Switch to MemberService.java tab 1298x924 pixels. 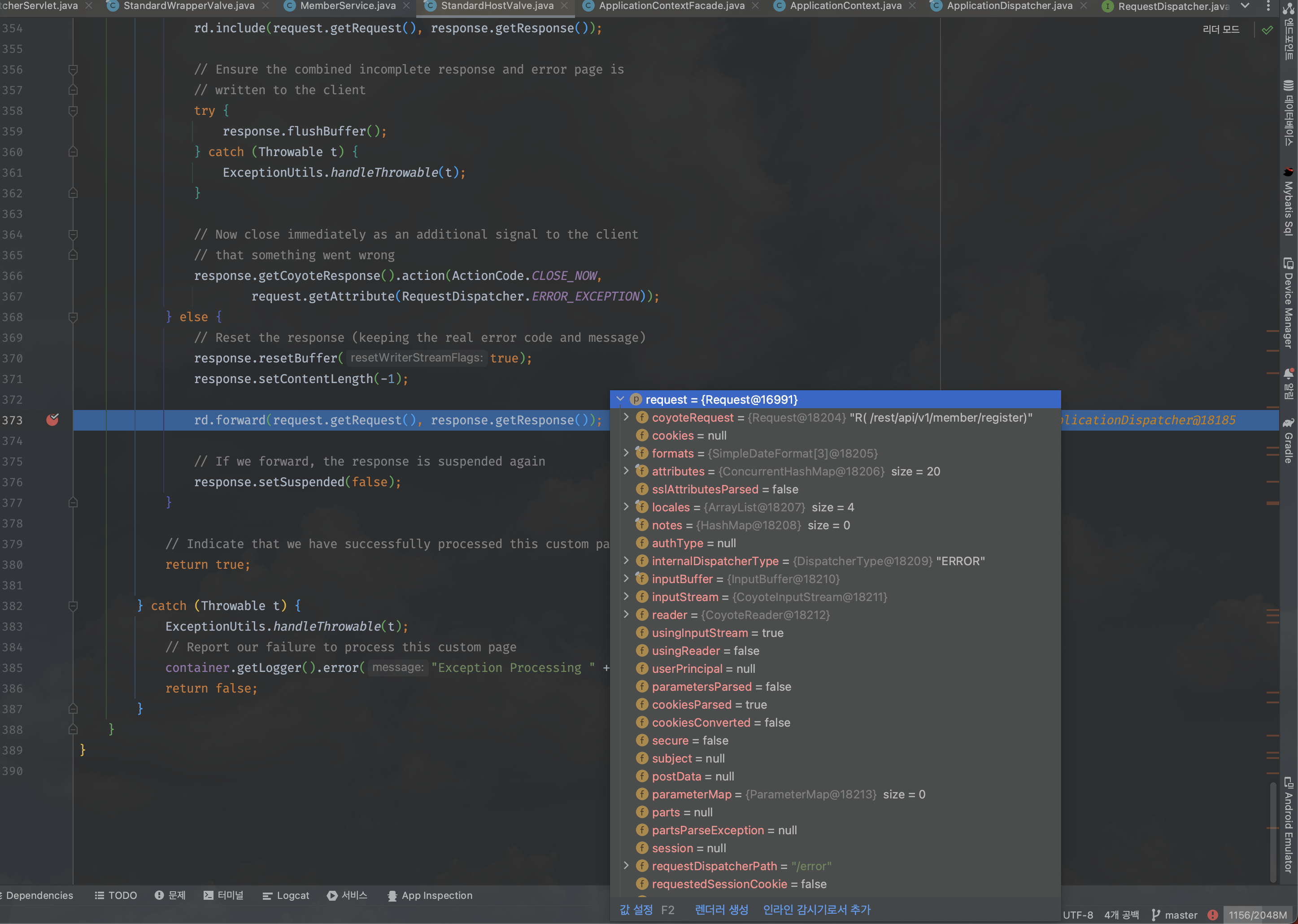point(348,6)
